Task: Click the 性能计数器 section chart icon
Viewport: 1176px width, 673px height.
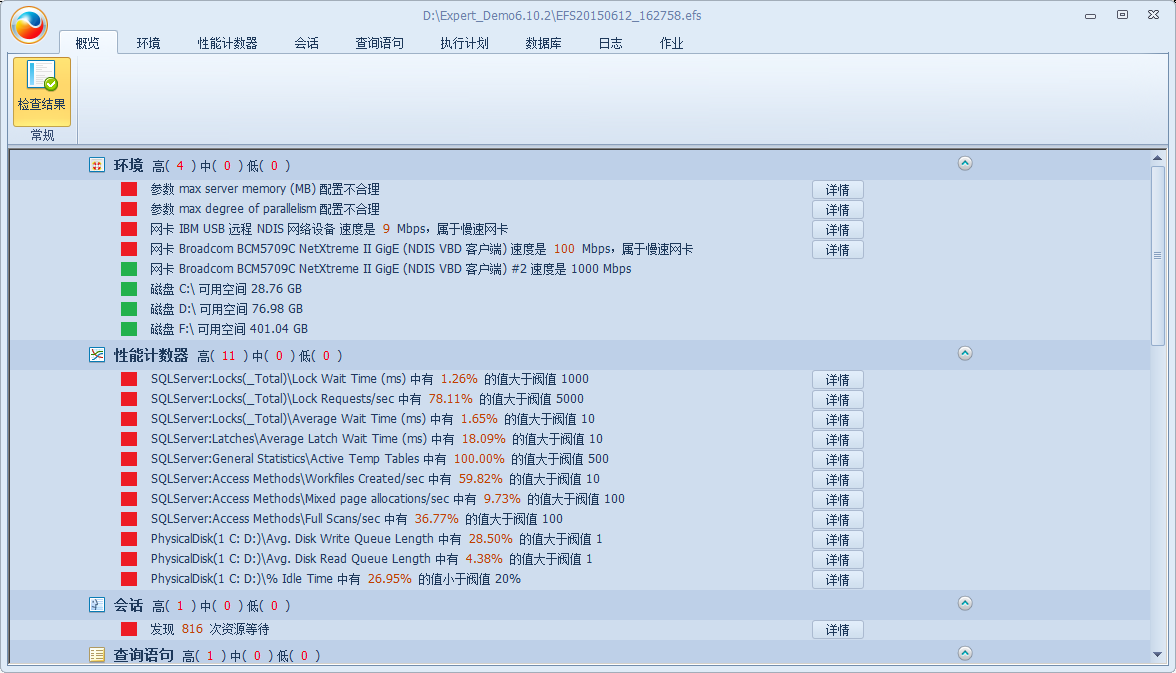Action: 97,355
